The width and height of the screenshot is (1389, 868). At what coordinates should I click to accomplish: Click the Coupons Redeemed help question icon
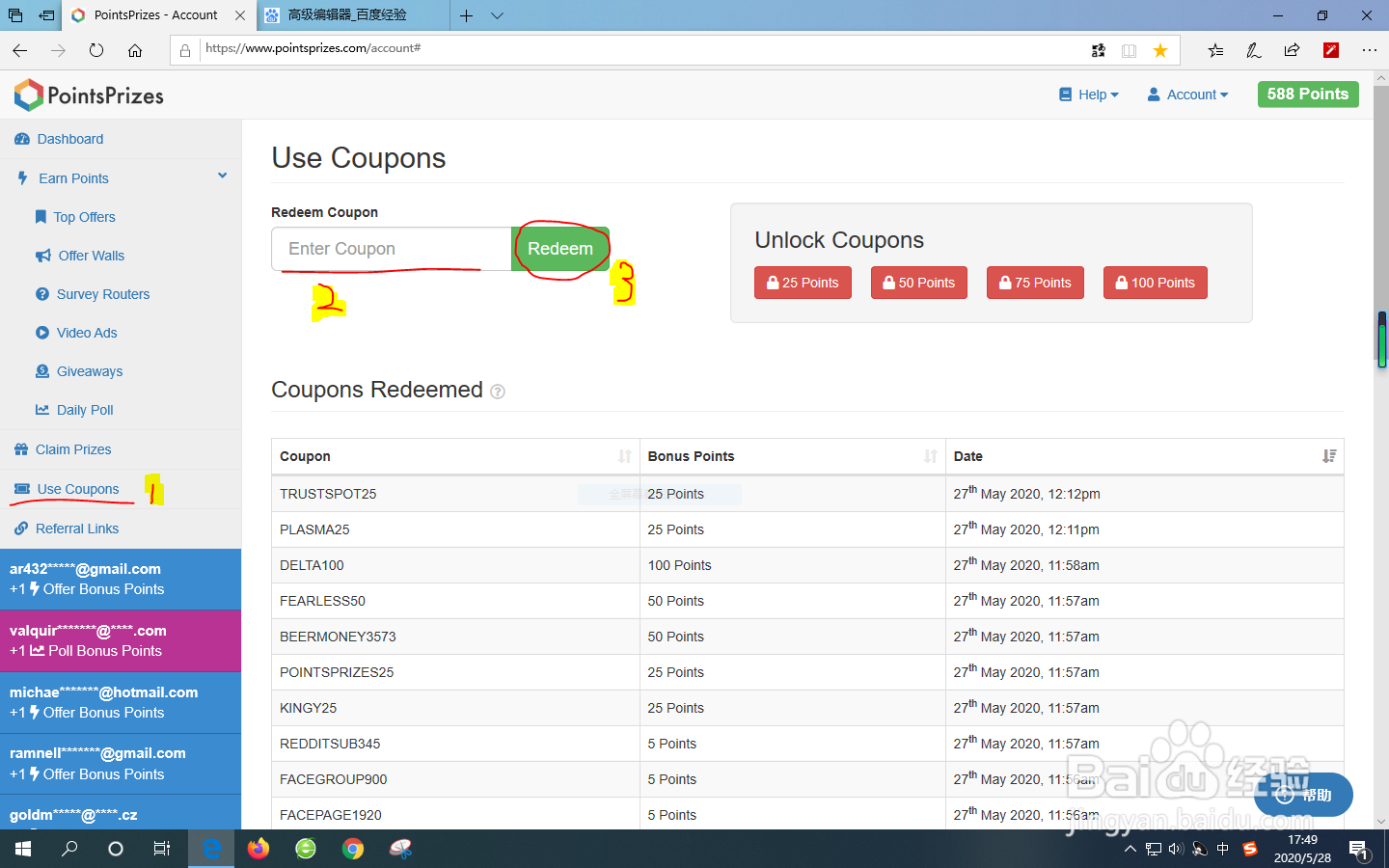pyautogui.click(x=498, y=392)
